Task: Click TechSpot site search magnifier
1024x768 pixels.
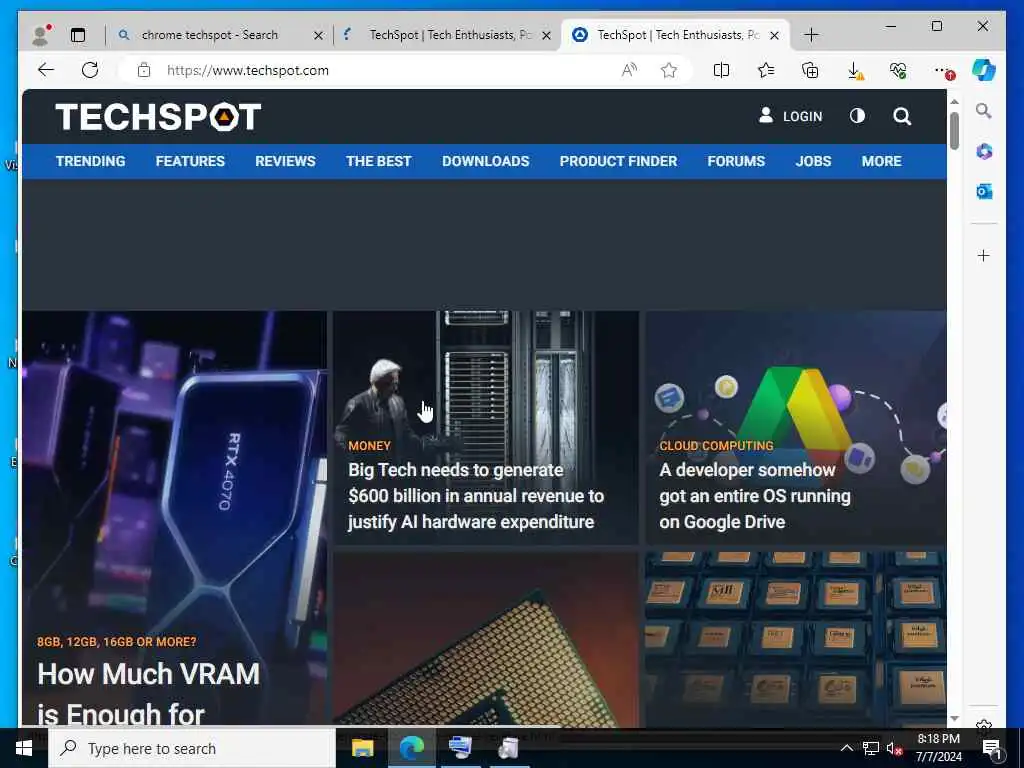Action: [x=902, y=116]
